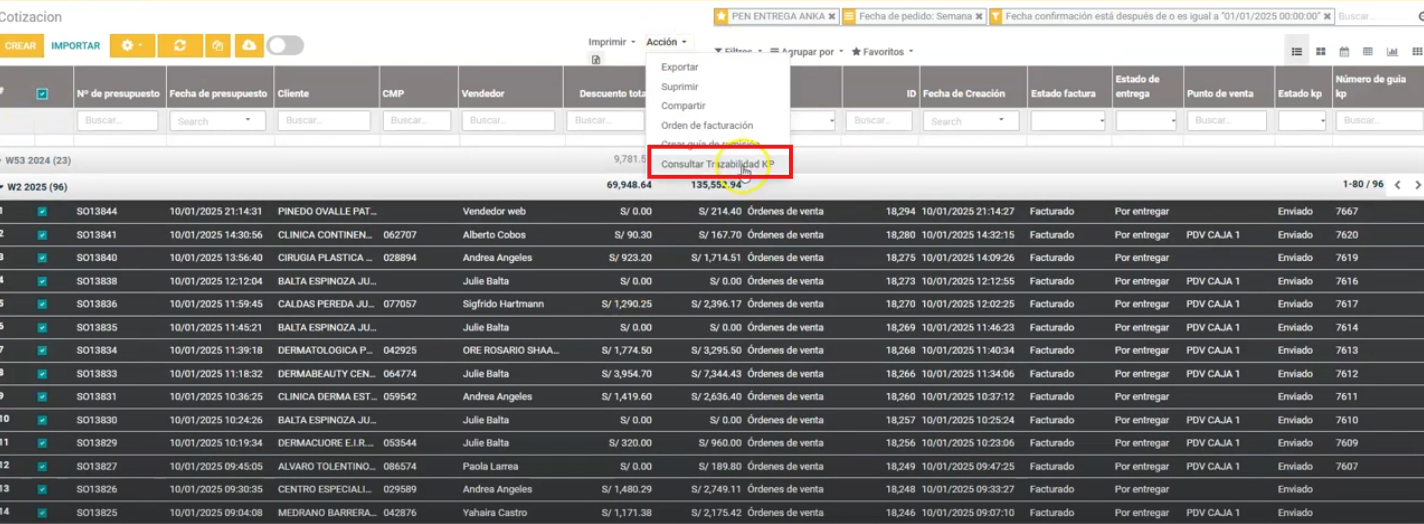1424x524 pixels.
Task: Switch to pivot table view icon
Action: 1368,52
